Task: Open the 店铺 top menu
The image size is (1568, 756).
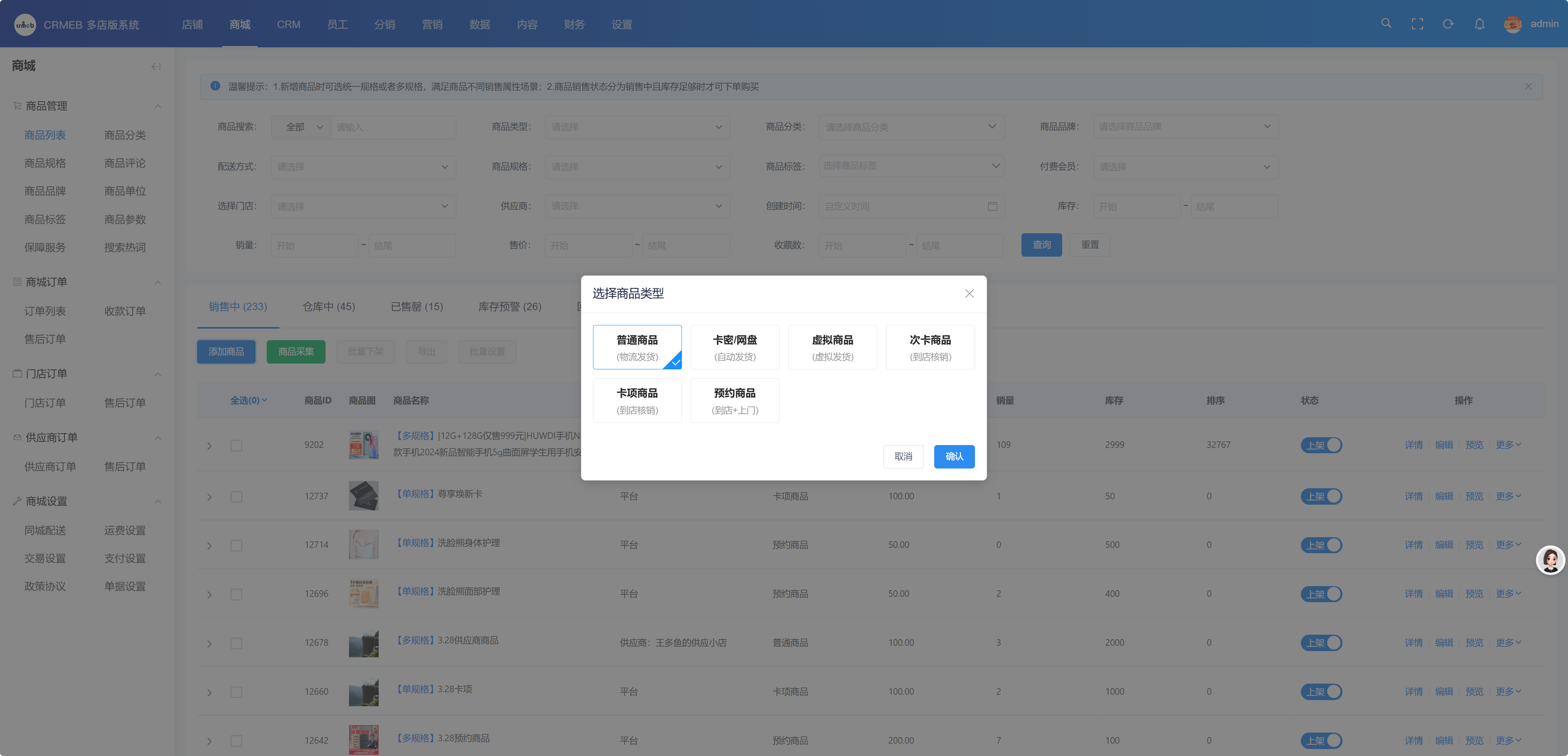Action: [192, 24]
